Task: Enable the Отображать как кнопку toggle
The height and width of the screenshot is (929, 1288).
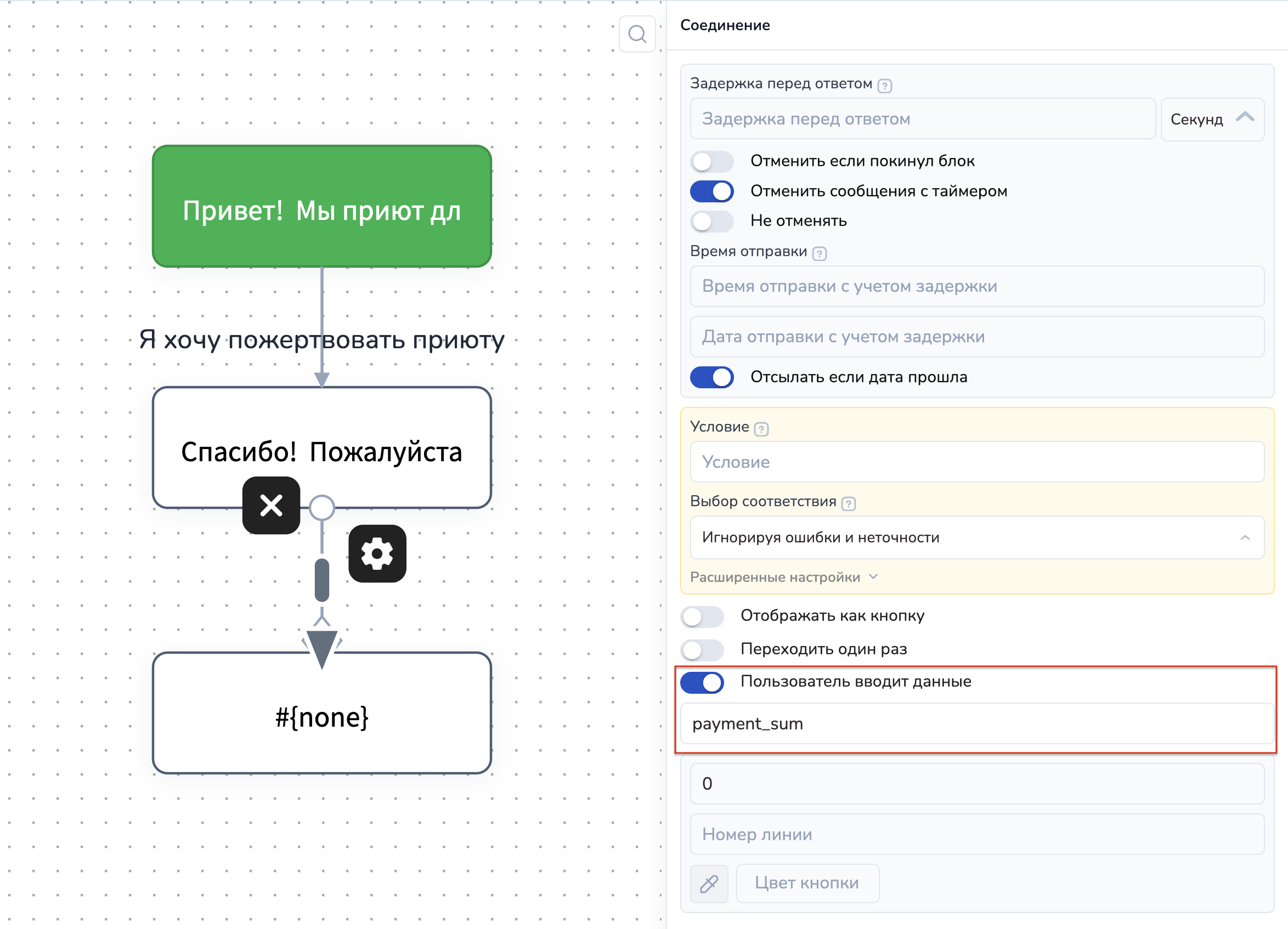Action: coord(702,616)
